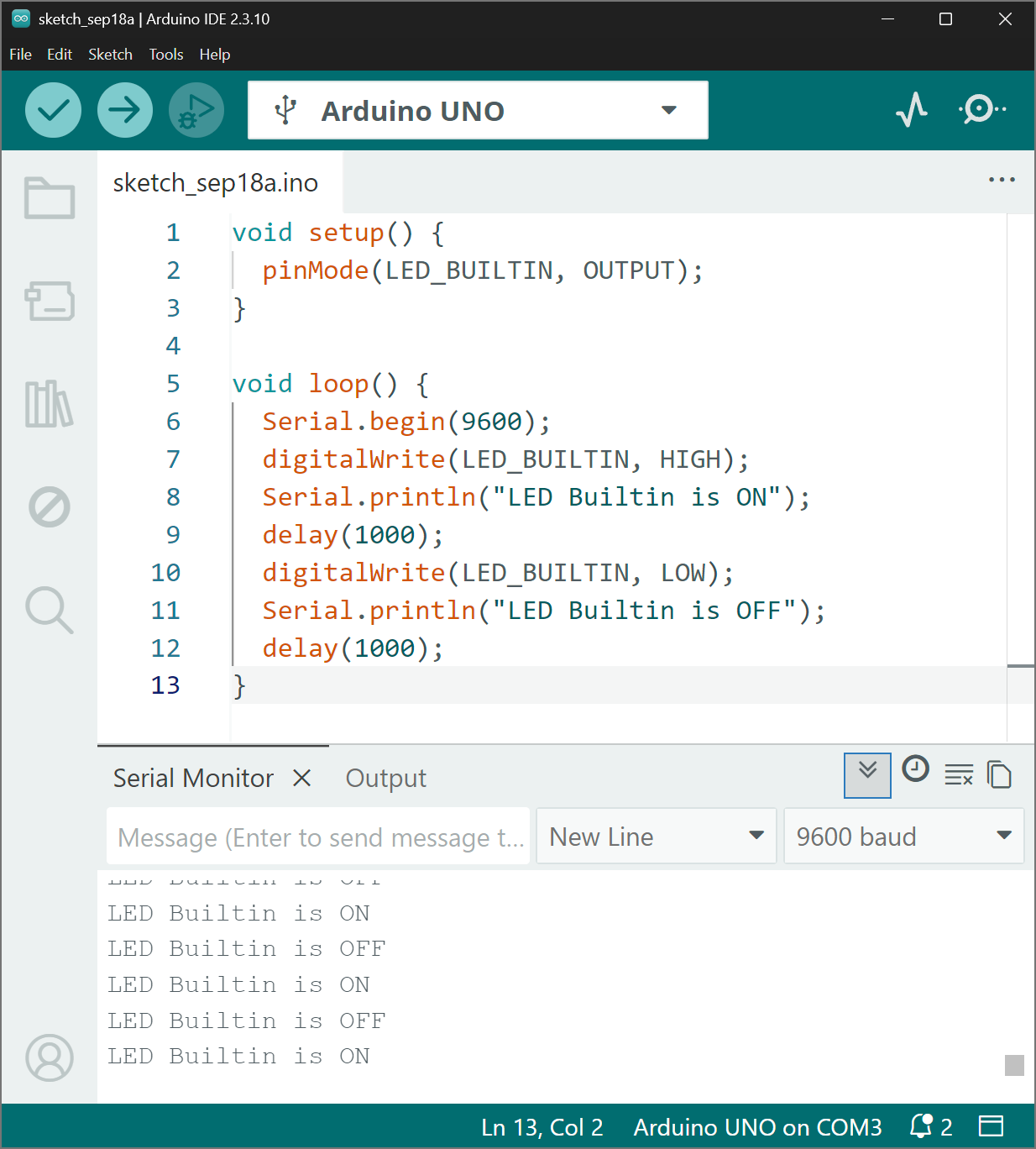Close the Serial Monitor tab
1036x1149 pixels.
pos(302,778)
